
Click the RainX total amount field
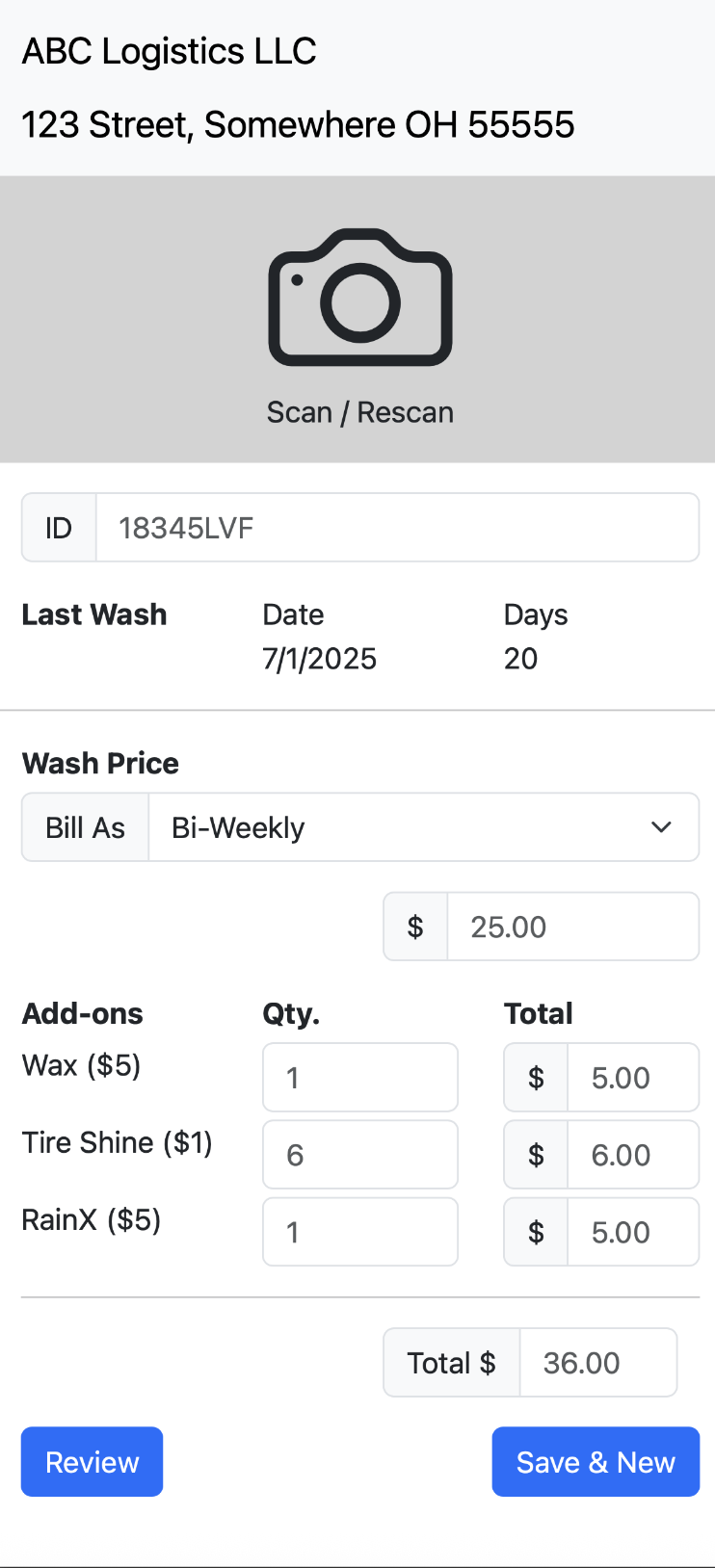tap(632, 1232)
